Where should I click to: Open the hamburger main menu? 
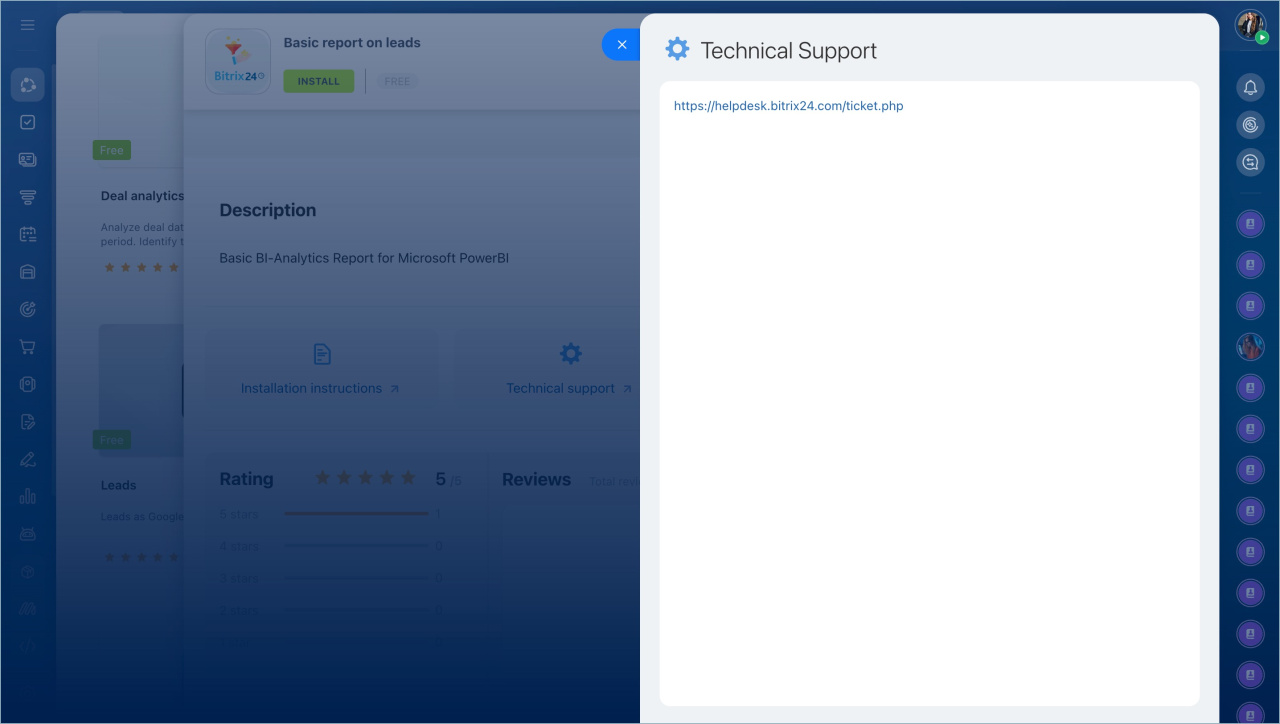point(27,25)
